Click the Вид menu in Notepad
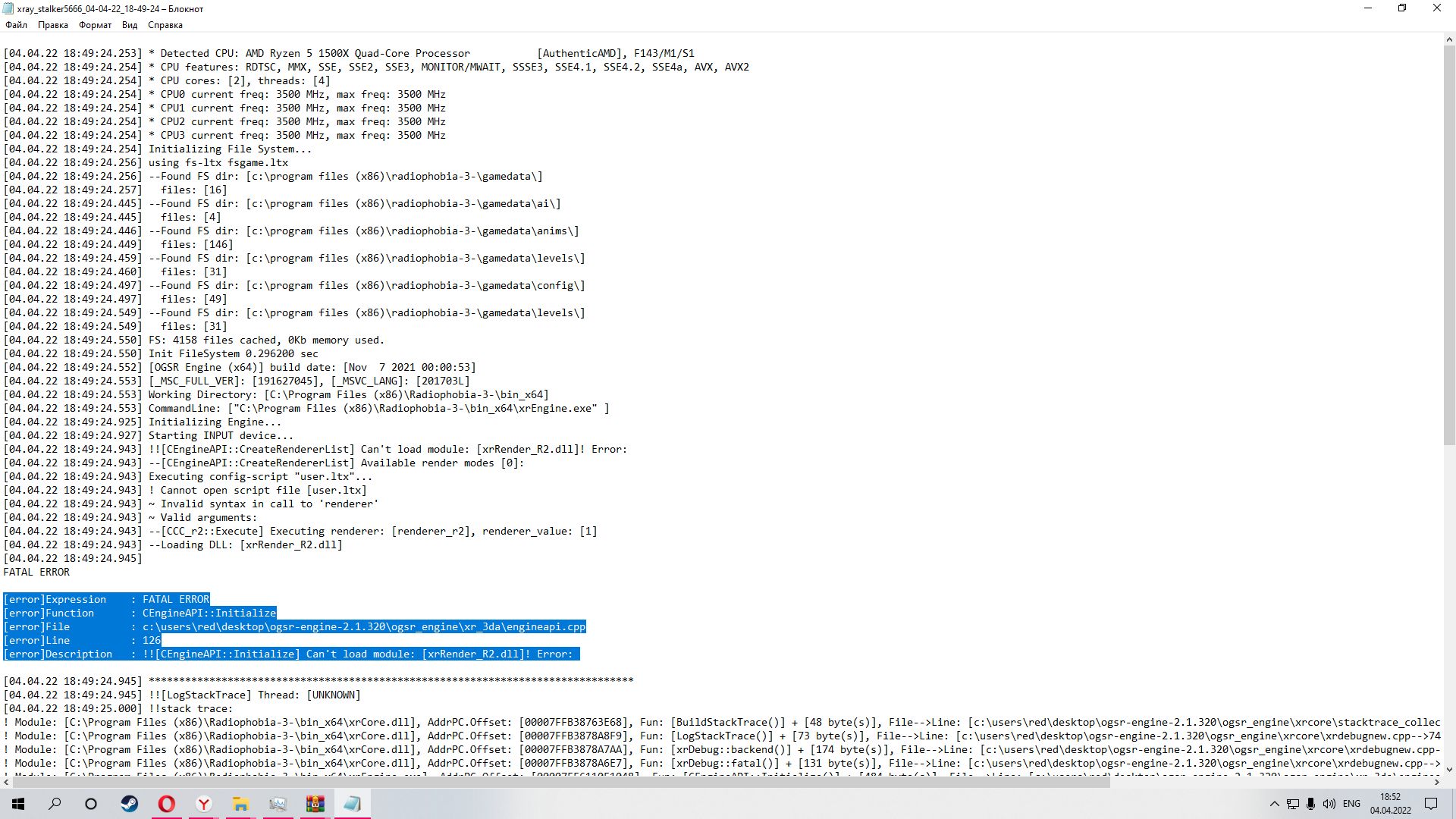The height and width of the screenshot is (819, 1456). [x=131, y=25]
